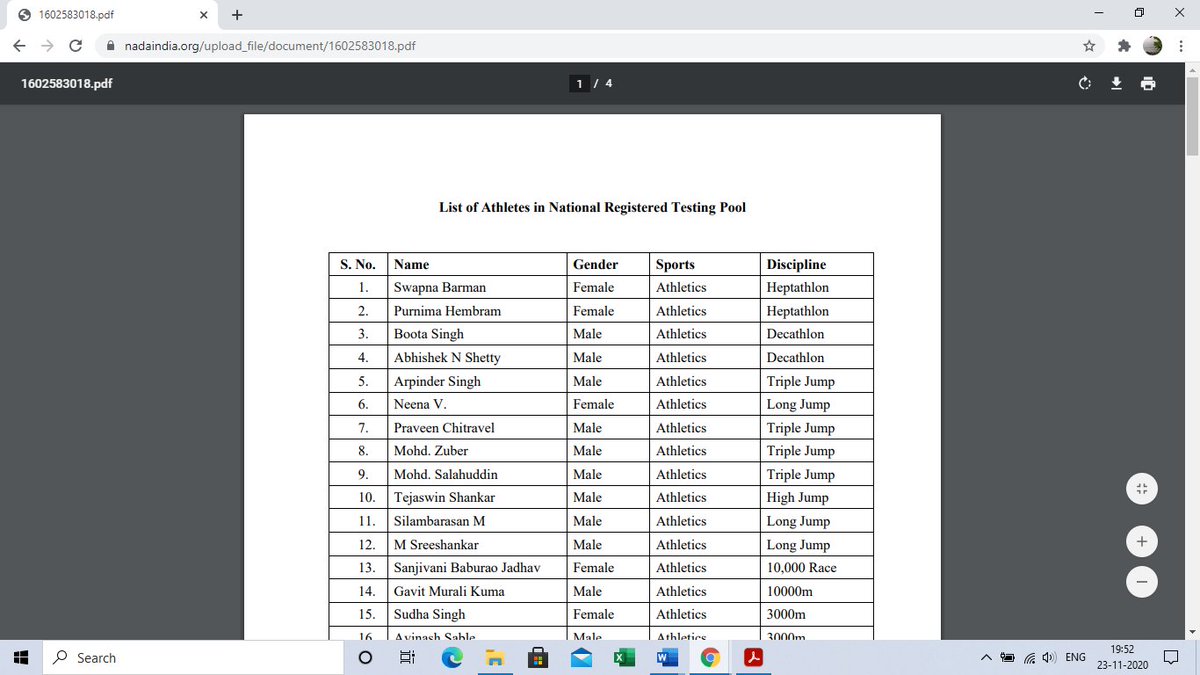Open Adobe Acrobat from taskbar

(753, 657)
